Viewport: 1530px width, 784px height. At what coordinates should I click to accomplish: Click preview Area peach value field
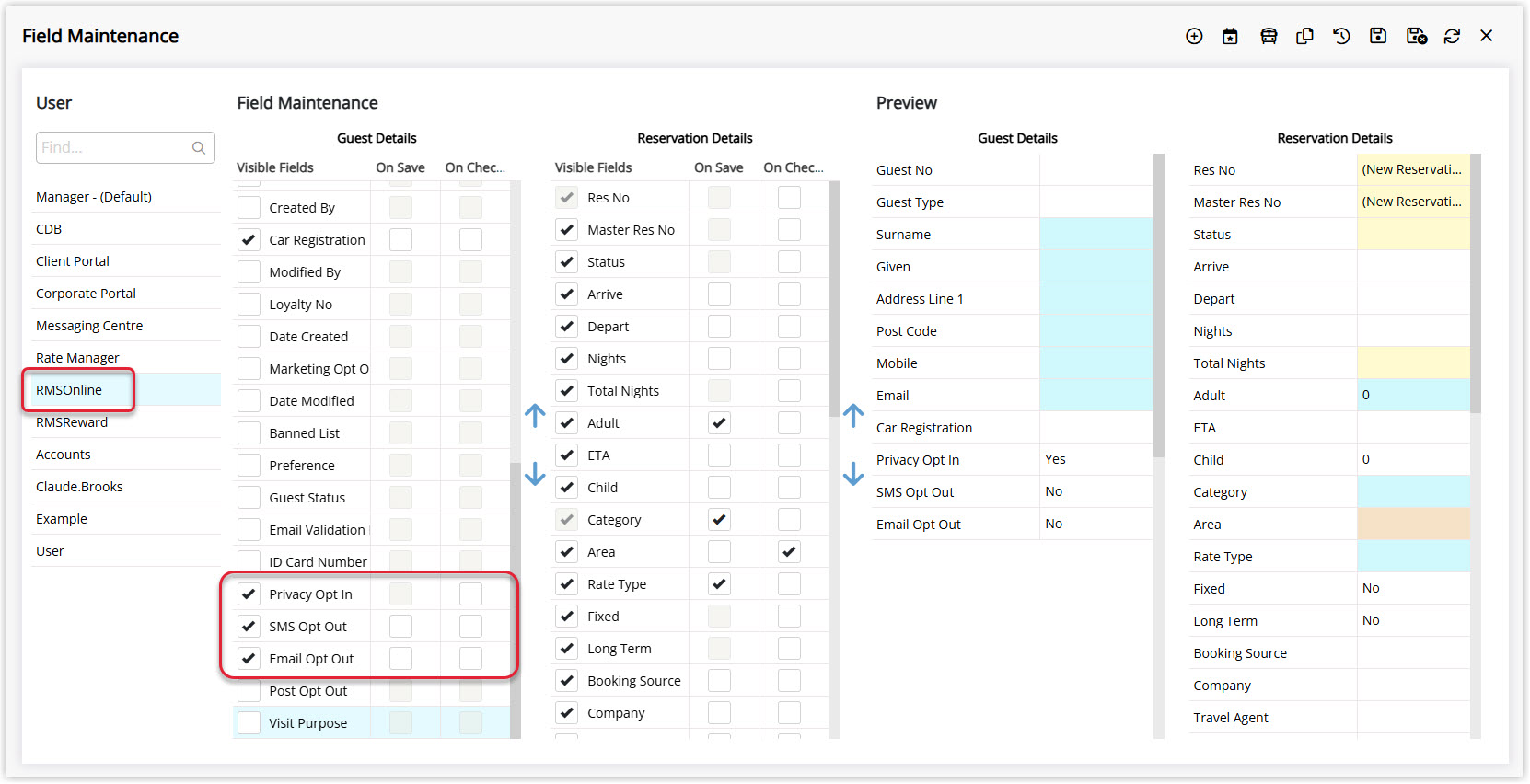click(x=1413, y=525)
